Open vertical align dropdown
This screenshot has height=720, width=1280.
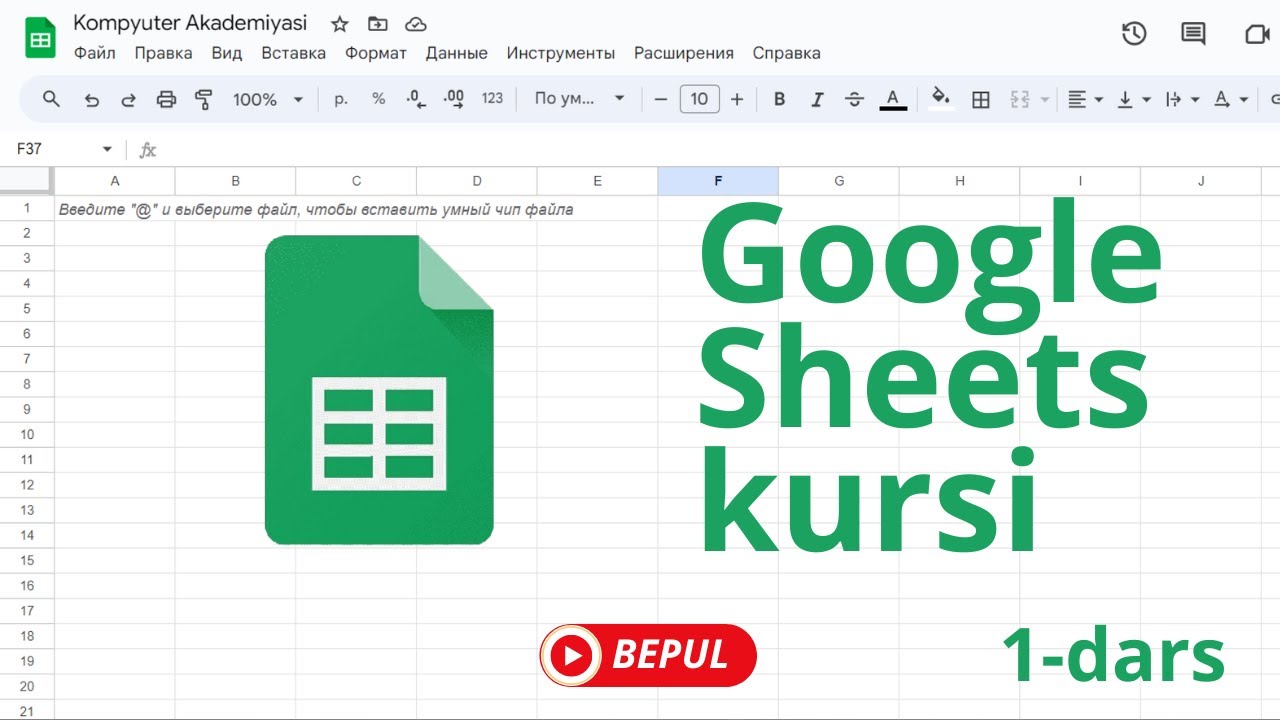[x=1134, y=99]
